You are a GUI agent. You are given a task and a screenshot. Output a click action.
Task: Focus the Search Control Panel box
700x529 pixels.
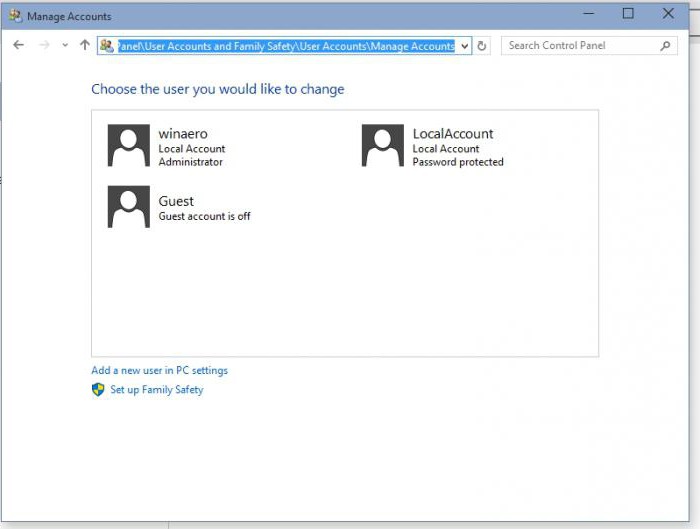pos(580,45)
